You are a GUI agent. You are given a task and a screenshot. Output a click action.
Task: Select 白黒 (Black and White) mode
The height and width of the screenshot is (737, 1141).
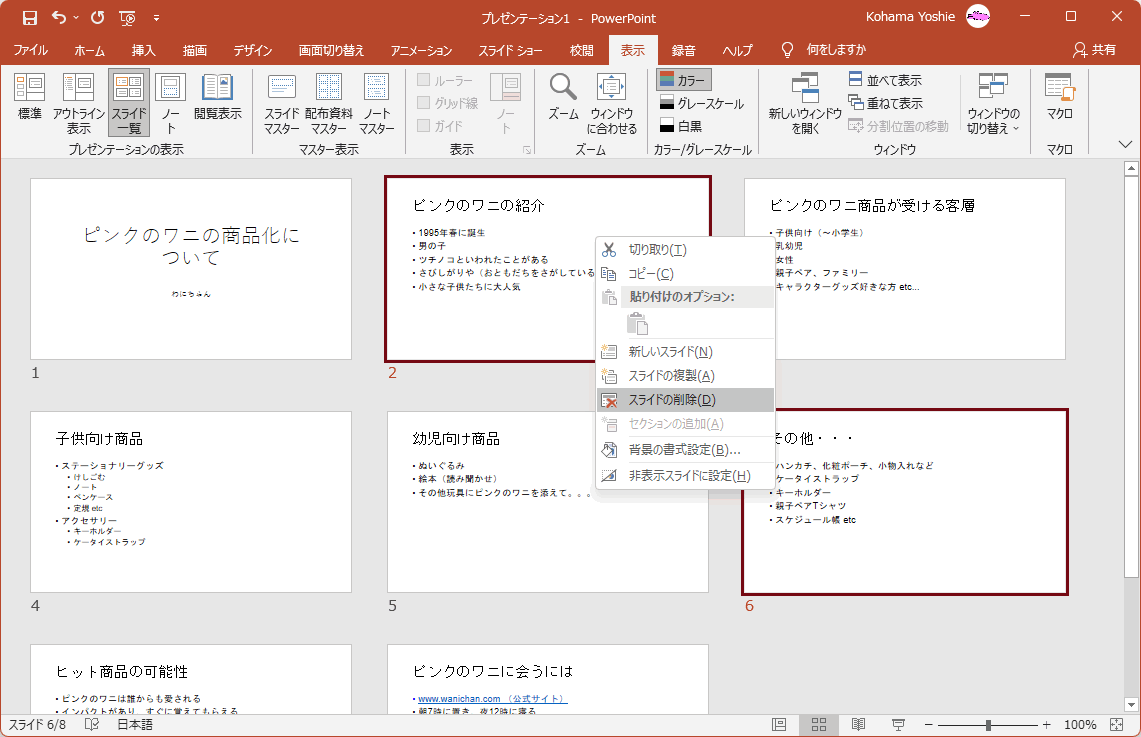pos(680,126)
